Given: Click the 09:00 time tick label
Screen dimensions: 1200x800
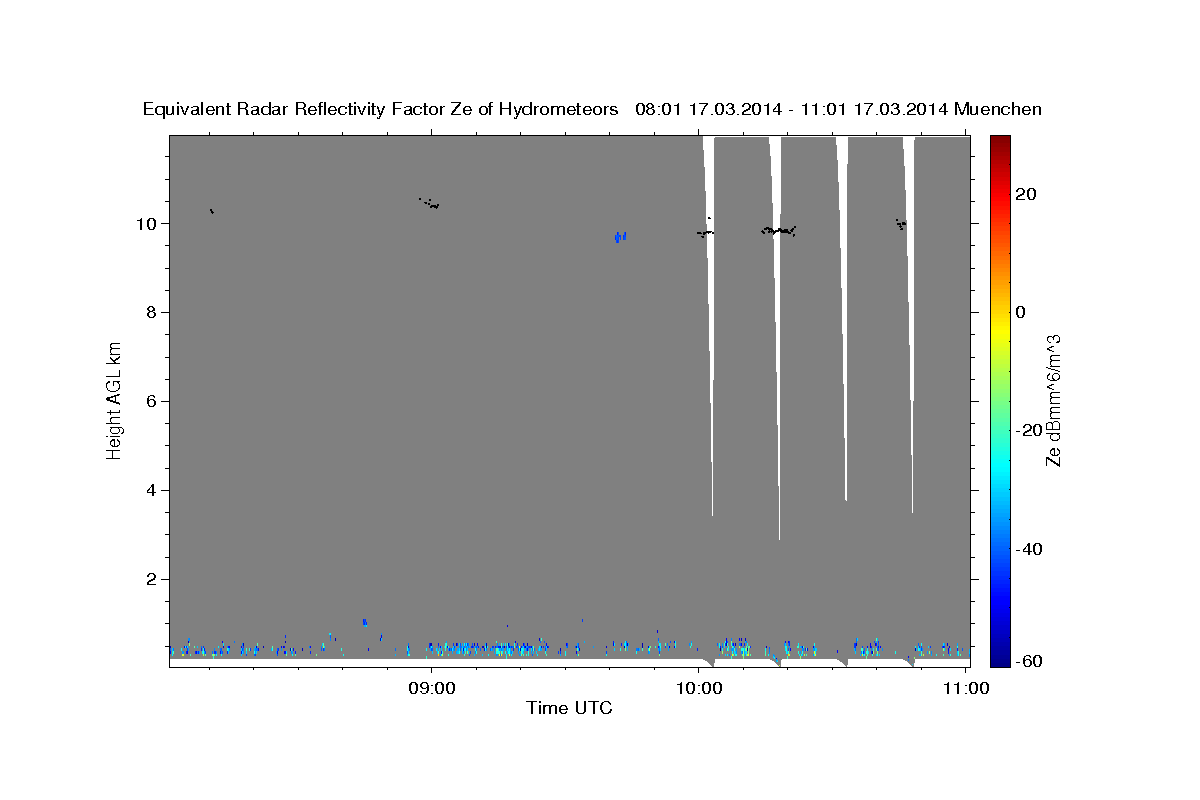Looking at the screenshot, I should click(432, 688).
